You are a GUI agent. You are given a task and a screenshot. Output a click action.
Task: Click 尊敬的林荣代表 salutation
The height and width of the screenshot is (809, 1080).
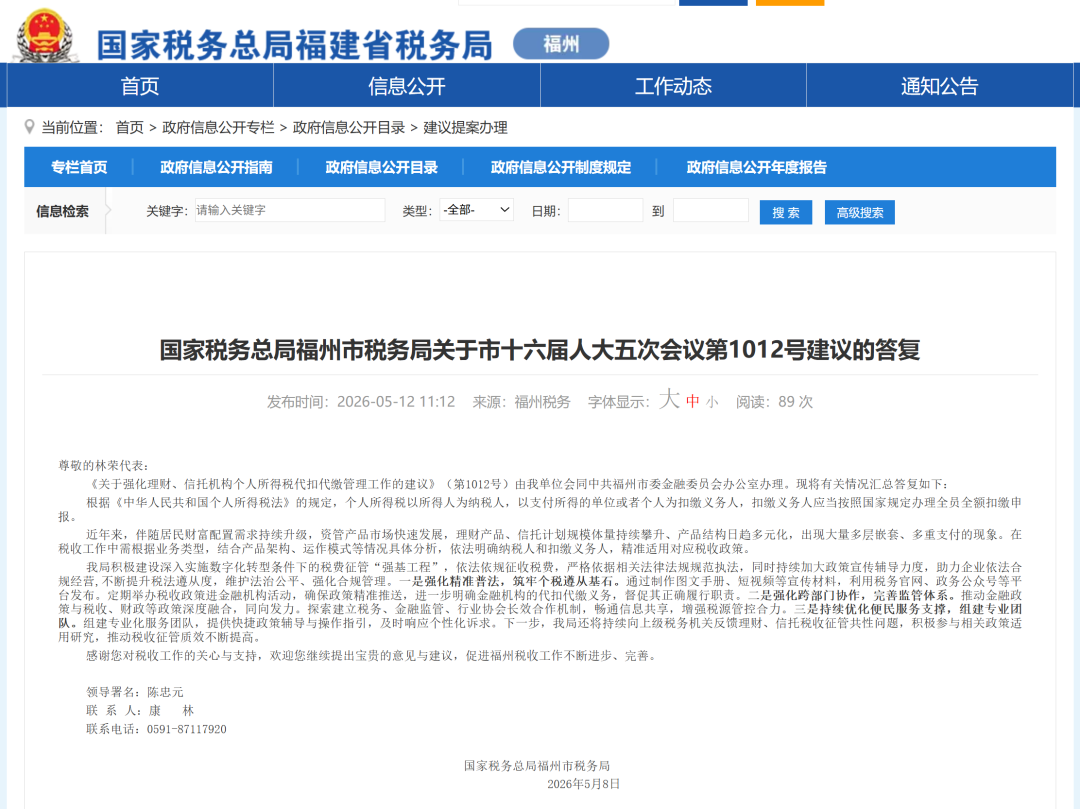pos(103,466)
